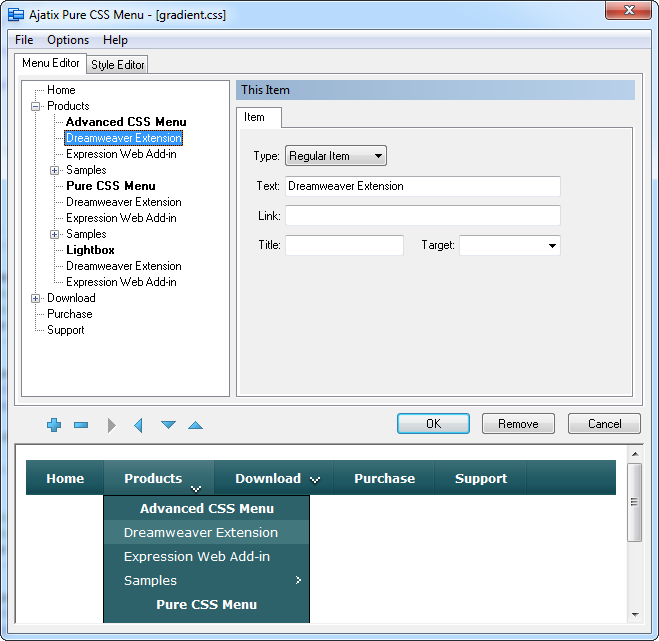Expand the Download tree node
Image resolution: width=659 pixels, height=641 pixels.
tap(36, 298)
